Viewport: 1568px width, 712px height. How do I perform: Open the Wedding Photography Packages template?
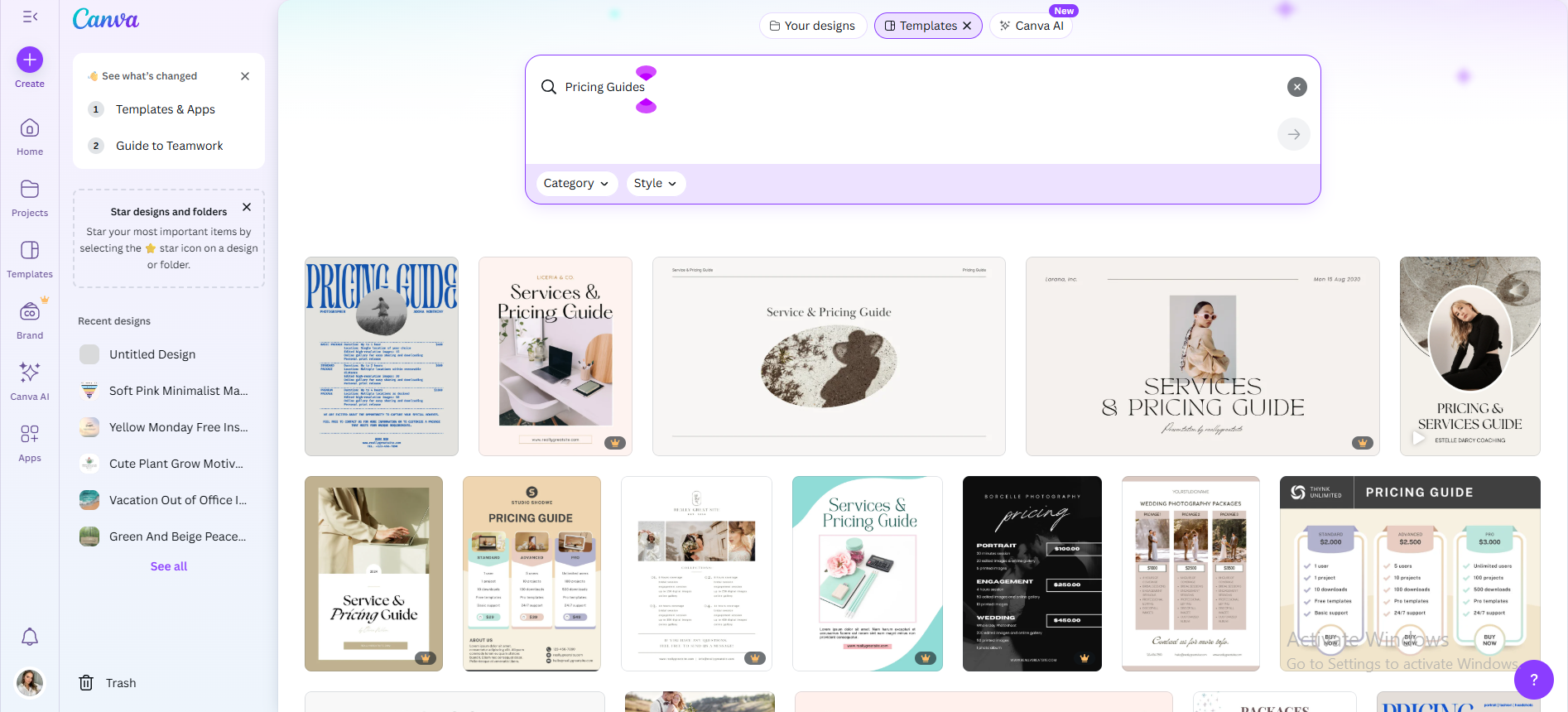(x=1190, y=574)
